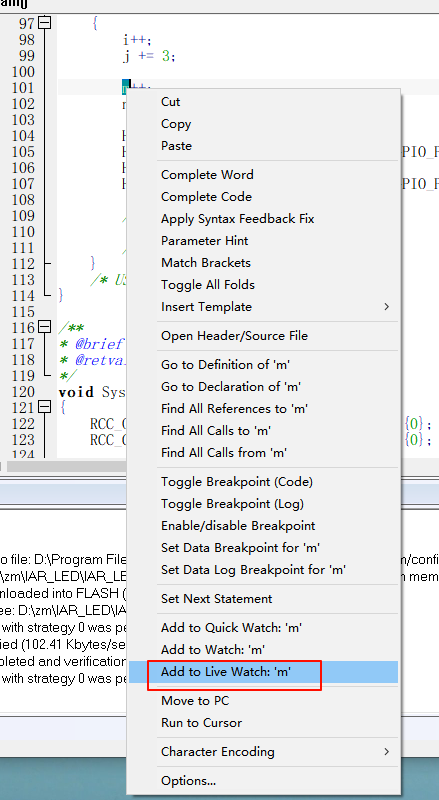Click the 'j += 3;' statement on line 99
Viewport: 439px width, 800px height.
point(149,56)
